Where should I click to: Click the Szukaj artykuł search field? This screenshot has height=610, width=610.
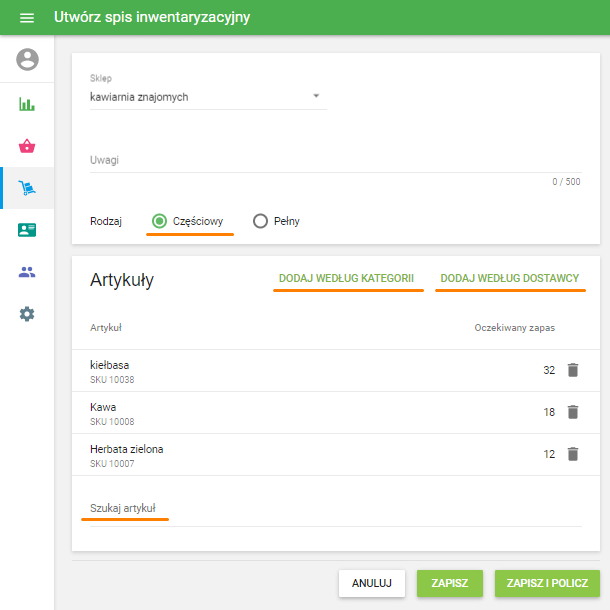330,509
